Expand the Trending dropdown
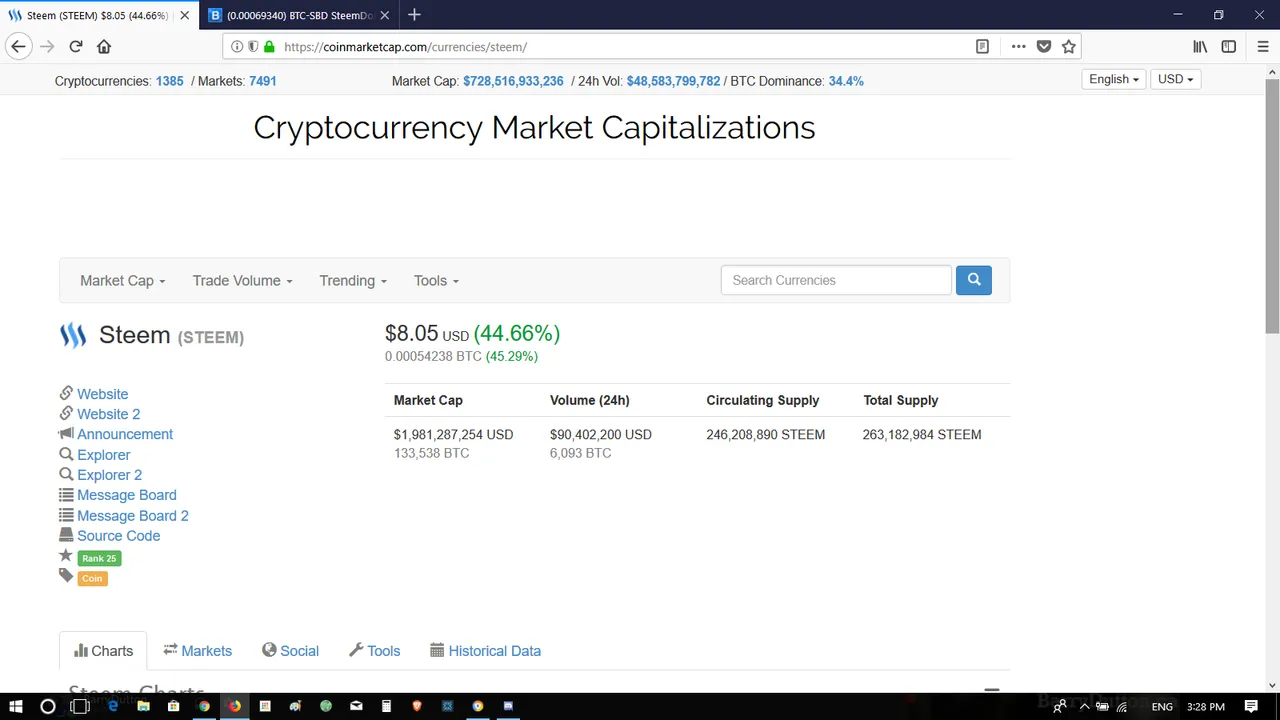The image size is (1280, 720). point(353,281)
